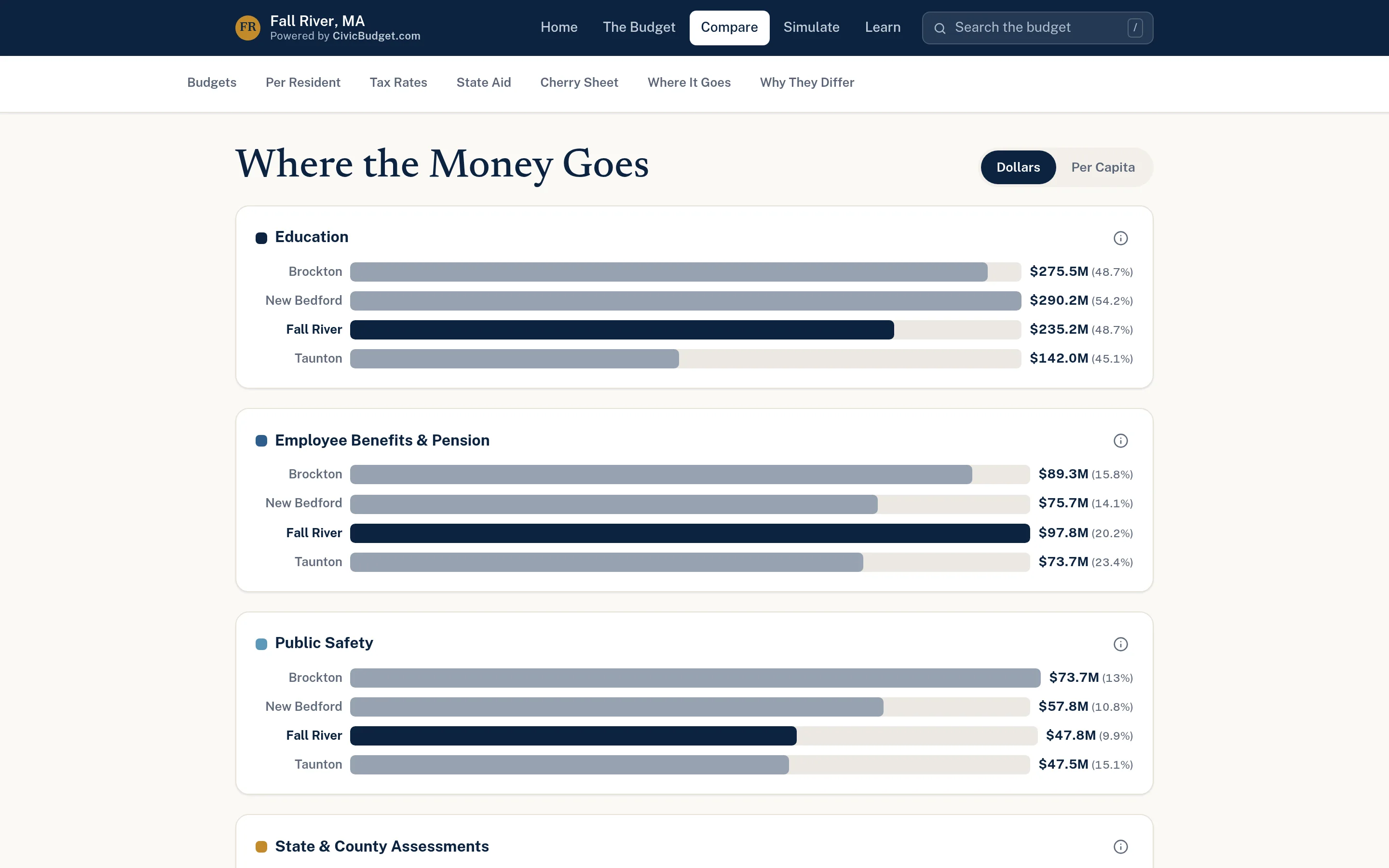
Task: Click the $97.8M Fall River benefits value
Action: (1063, 533)
